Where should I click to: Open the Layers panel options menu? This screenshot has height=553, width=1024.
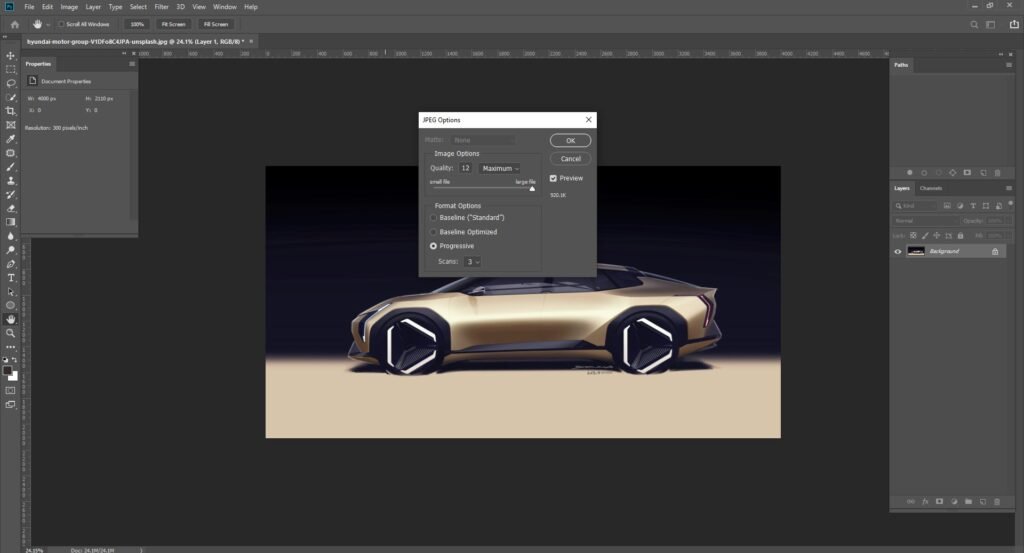point(1008,188)
